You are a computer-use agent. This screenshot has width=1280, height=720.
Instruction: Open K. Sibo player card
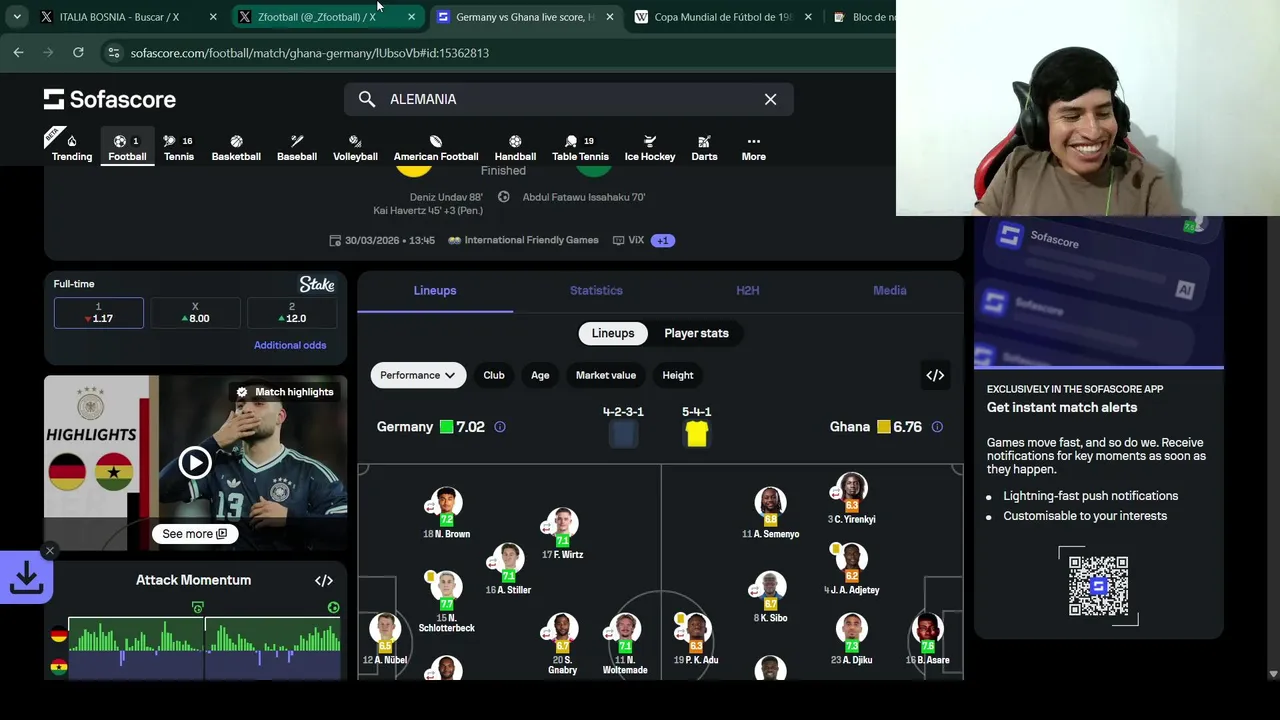[x=770, y=597]
